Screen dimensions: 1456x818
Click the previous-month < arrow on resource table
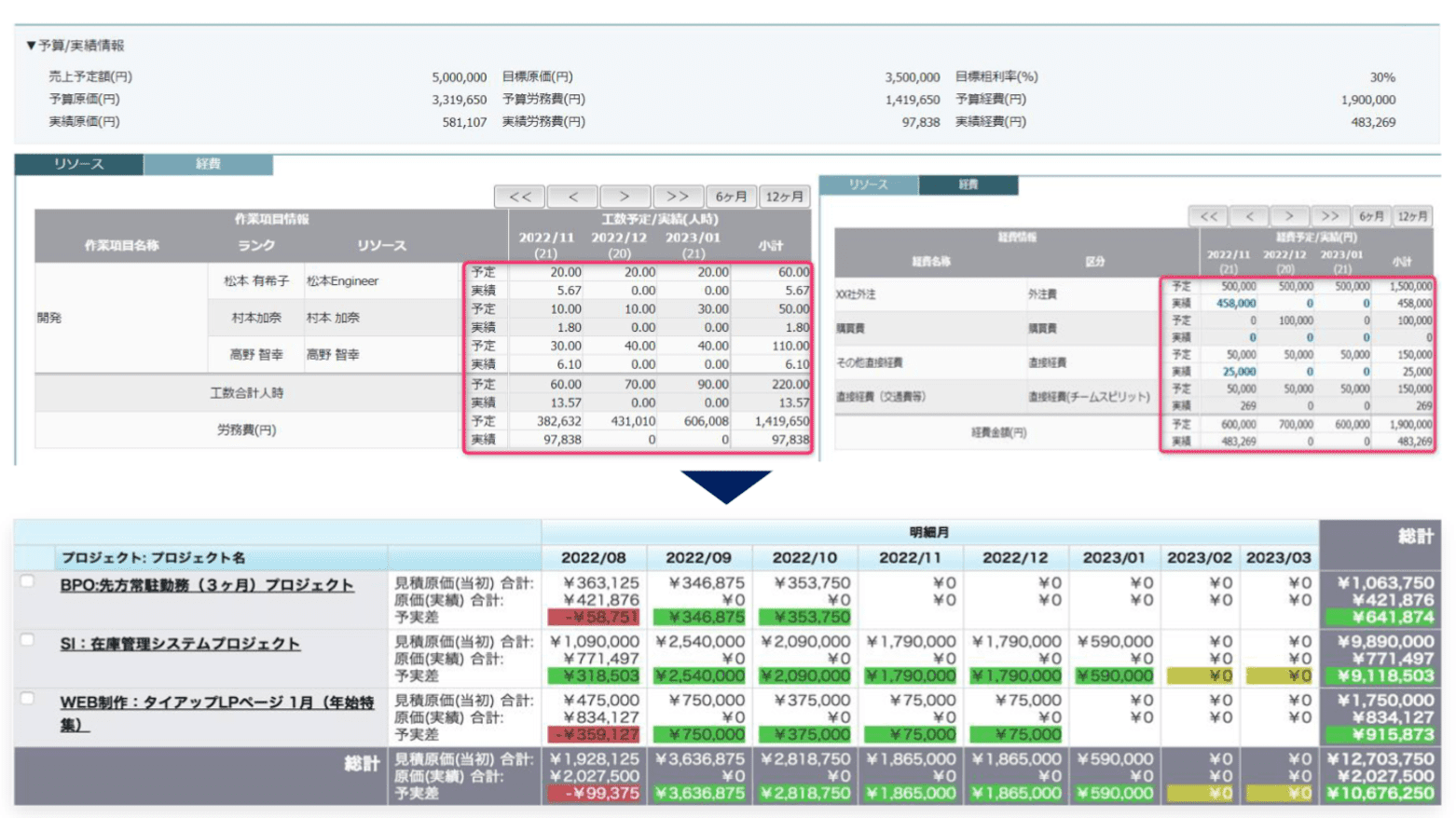tap(573, 197)
